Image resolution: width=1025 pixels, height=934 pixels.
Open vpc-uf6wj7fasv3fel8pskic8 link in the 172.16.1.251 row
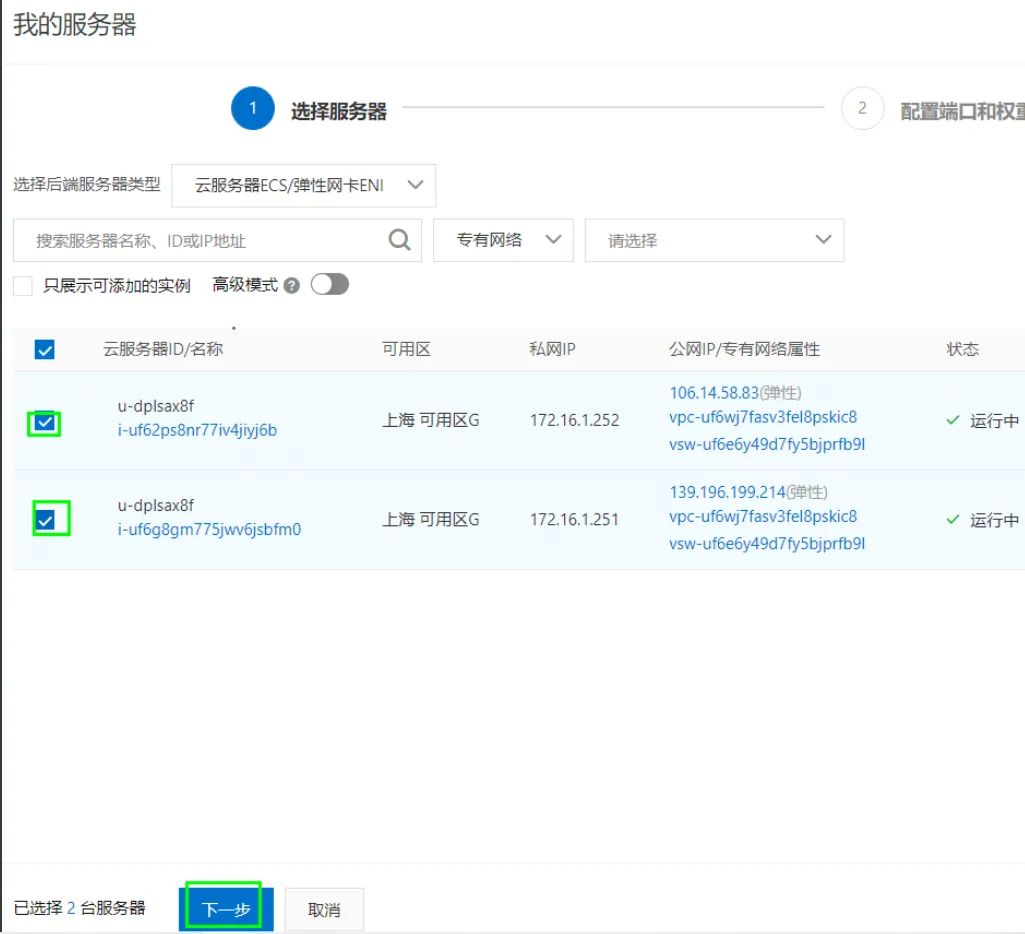point(763,516)
